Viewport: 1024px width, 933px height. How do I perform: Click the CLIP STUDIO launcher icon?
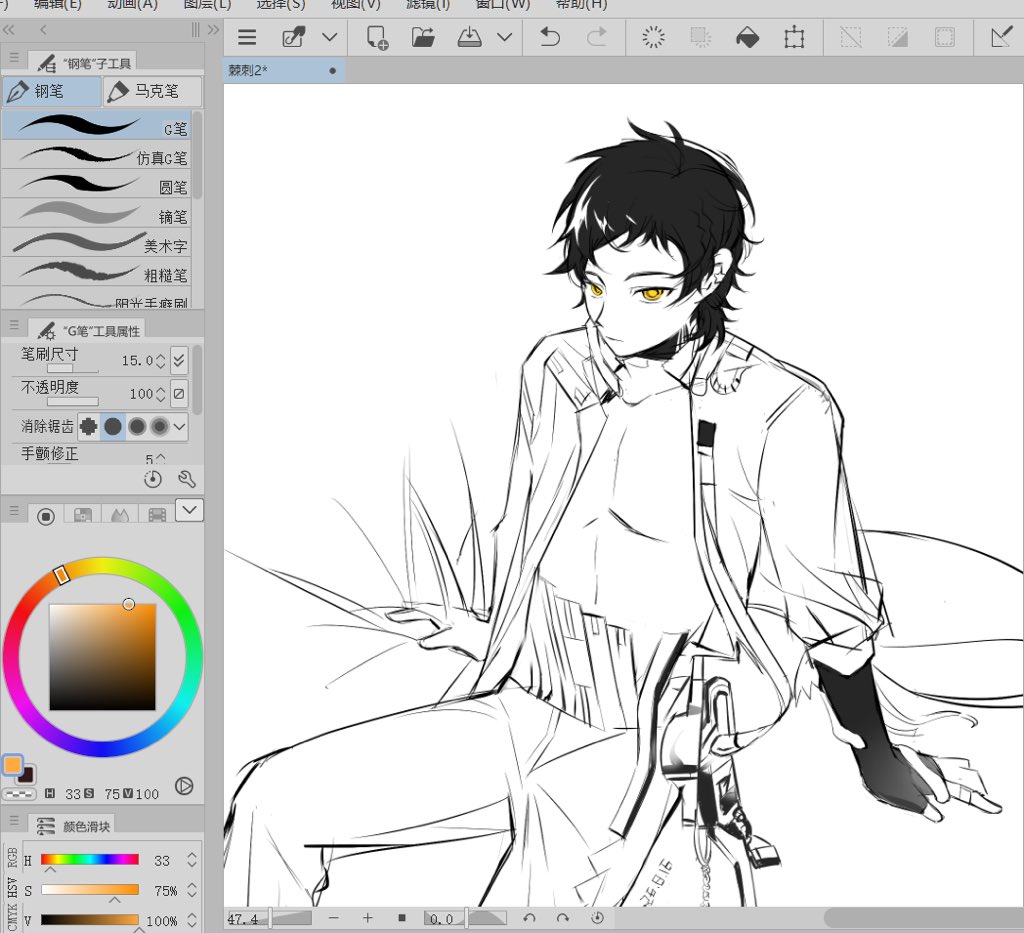click(x=294, y=37)
